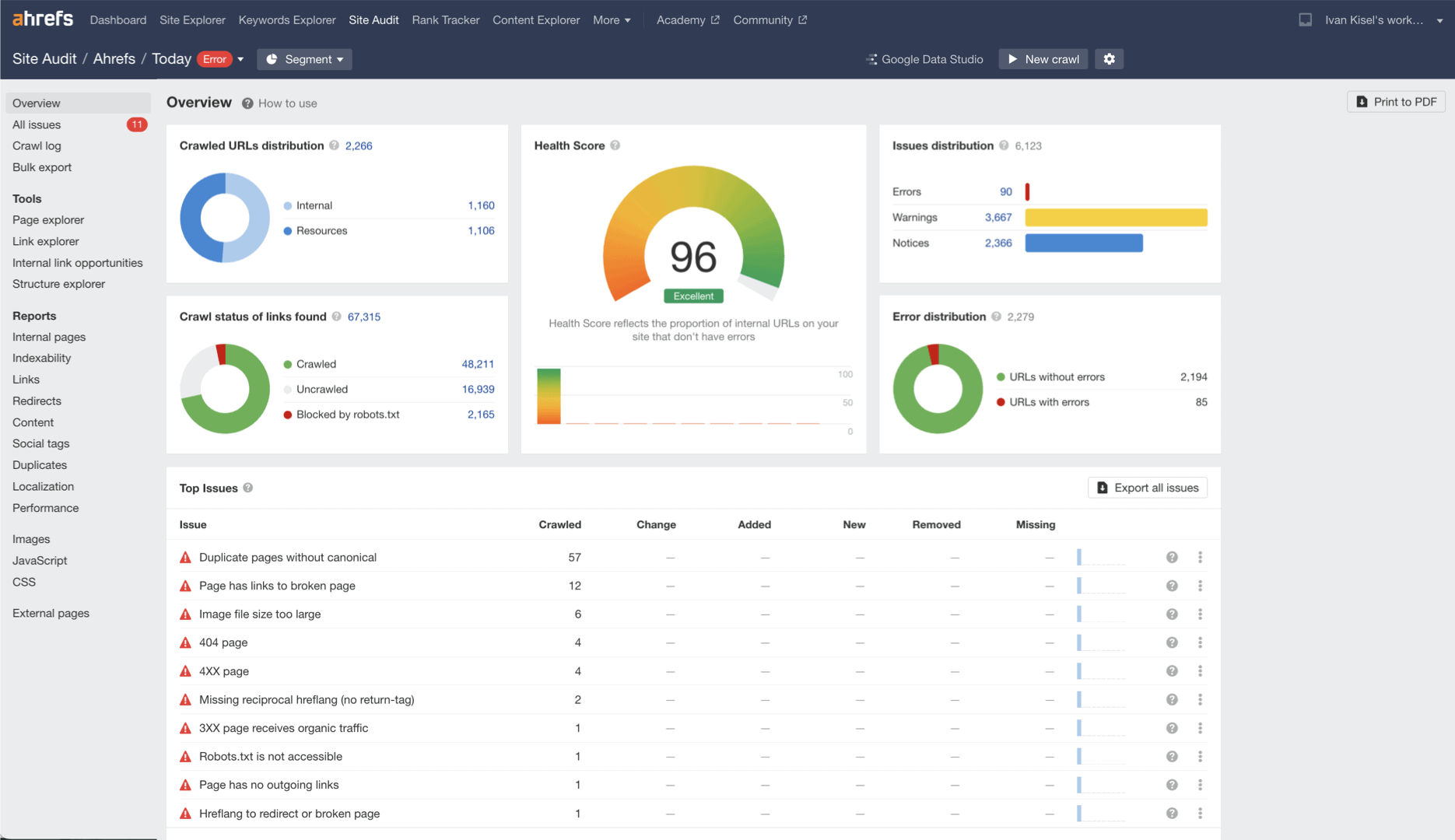1455x840 pixels.
Task: Start a New crawl
Action: point(1043,59)
